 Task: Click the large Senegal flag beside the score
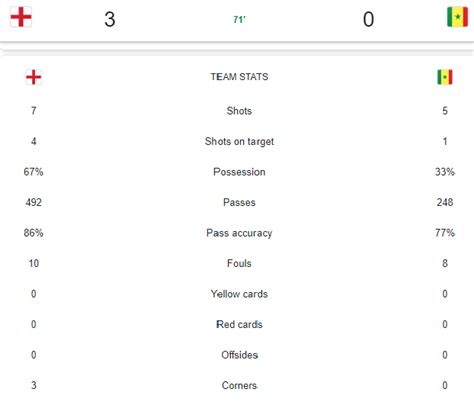coord(457,17)
